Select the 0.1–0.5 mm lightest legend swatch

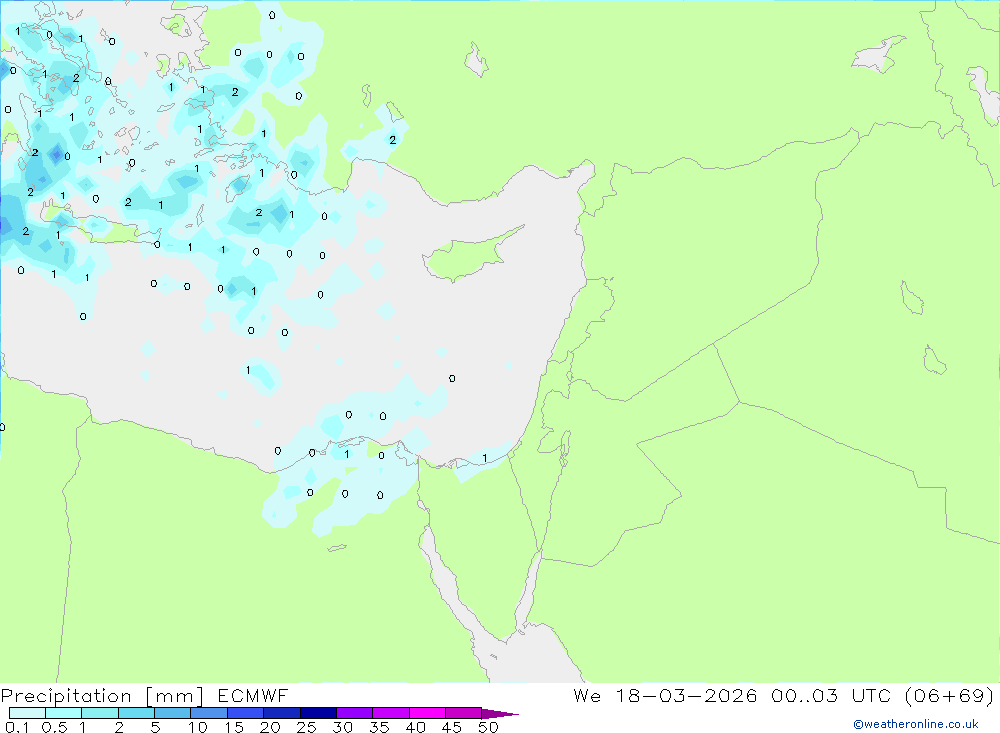tap(27, 713)
